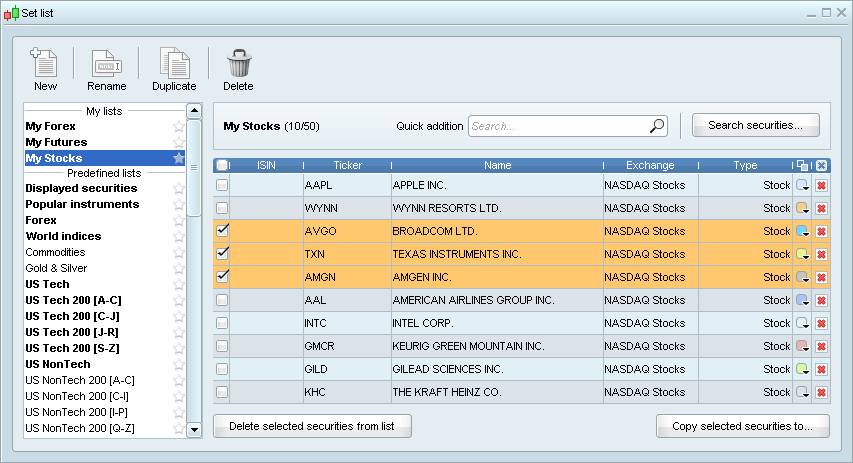
Task: Remove TXN row with red X
Action: tap(821, 254)
